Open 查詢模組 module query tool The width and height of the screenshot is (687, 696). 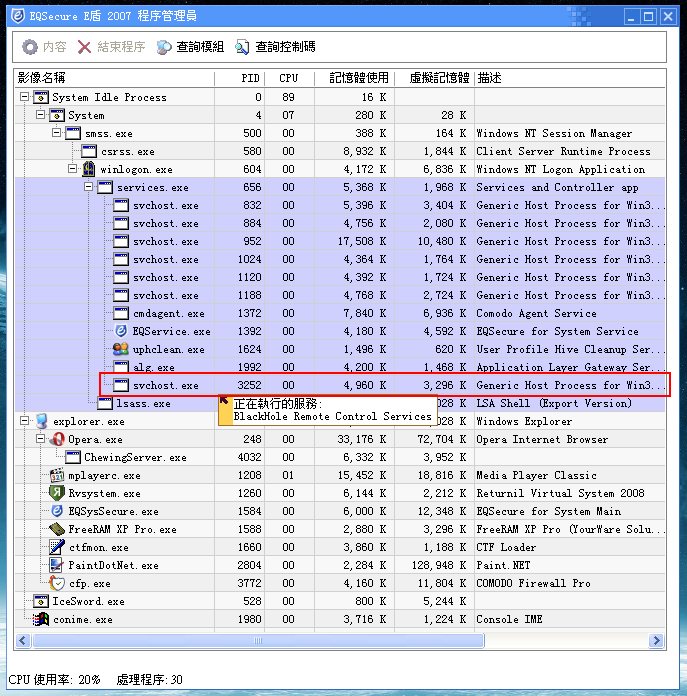click(x=190, y=47)
